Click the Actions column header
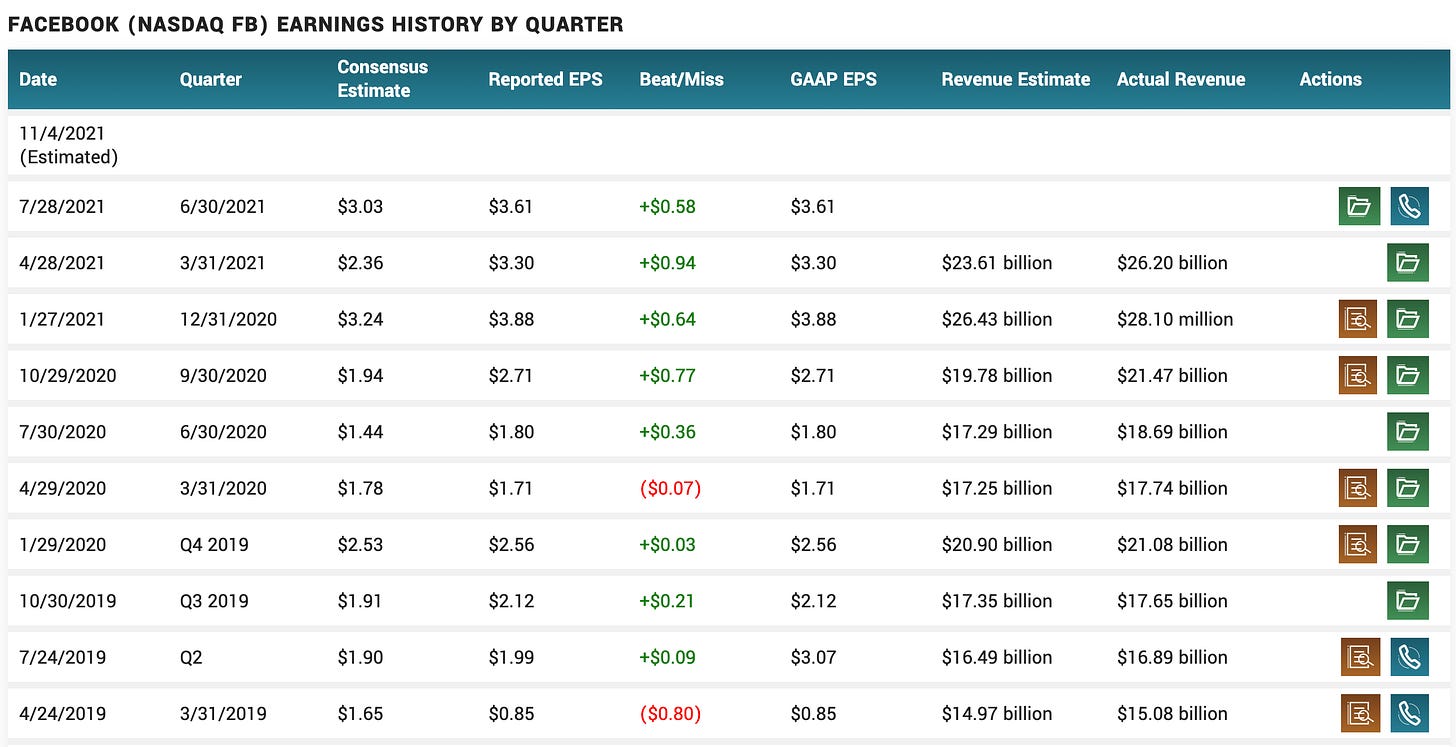1456x747 pixels. point(1330,79)
